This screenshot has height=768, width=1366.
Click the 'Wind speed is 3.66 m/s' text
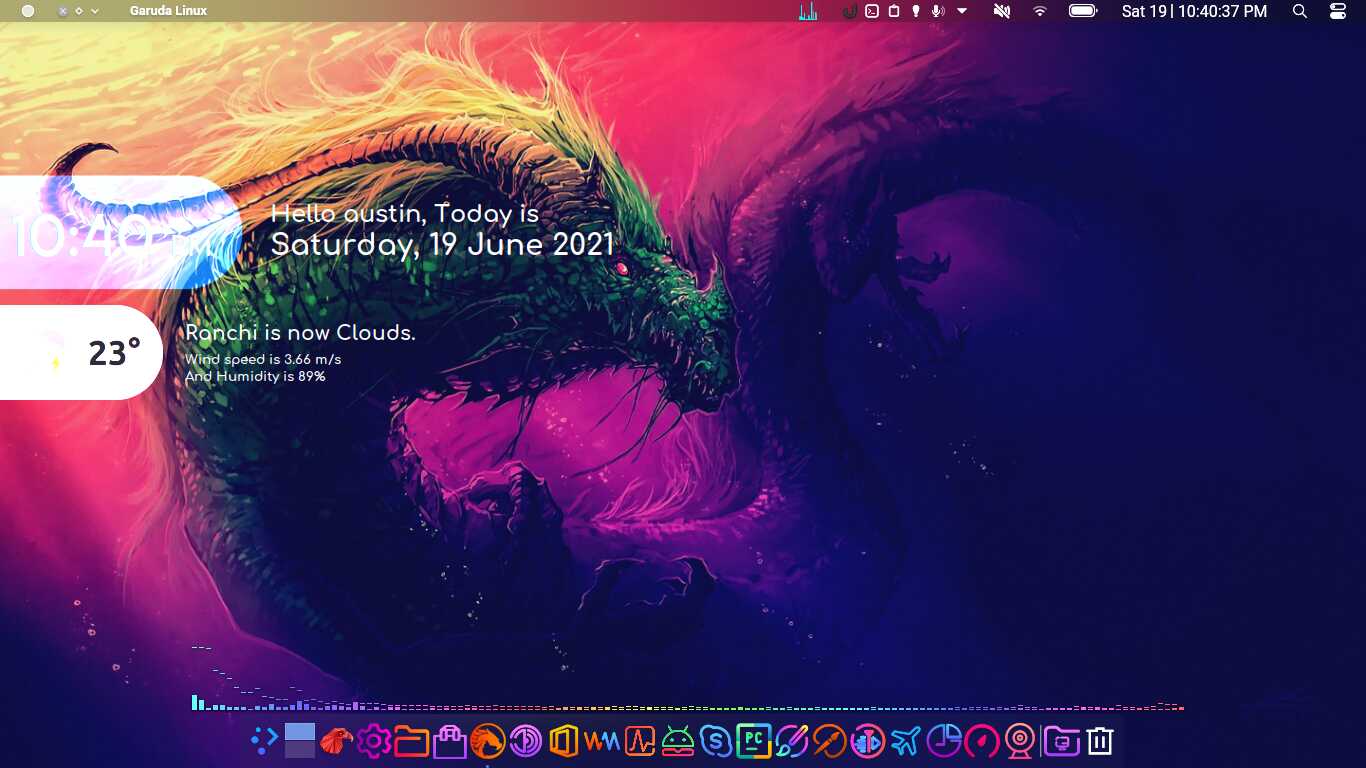pos(264,359)
